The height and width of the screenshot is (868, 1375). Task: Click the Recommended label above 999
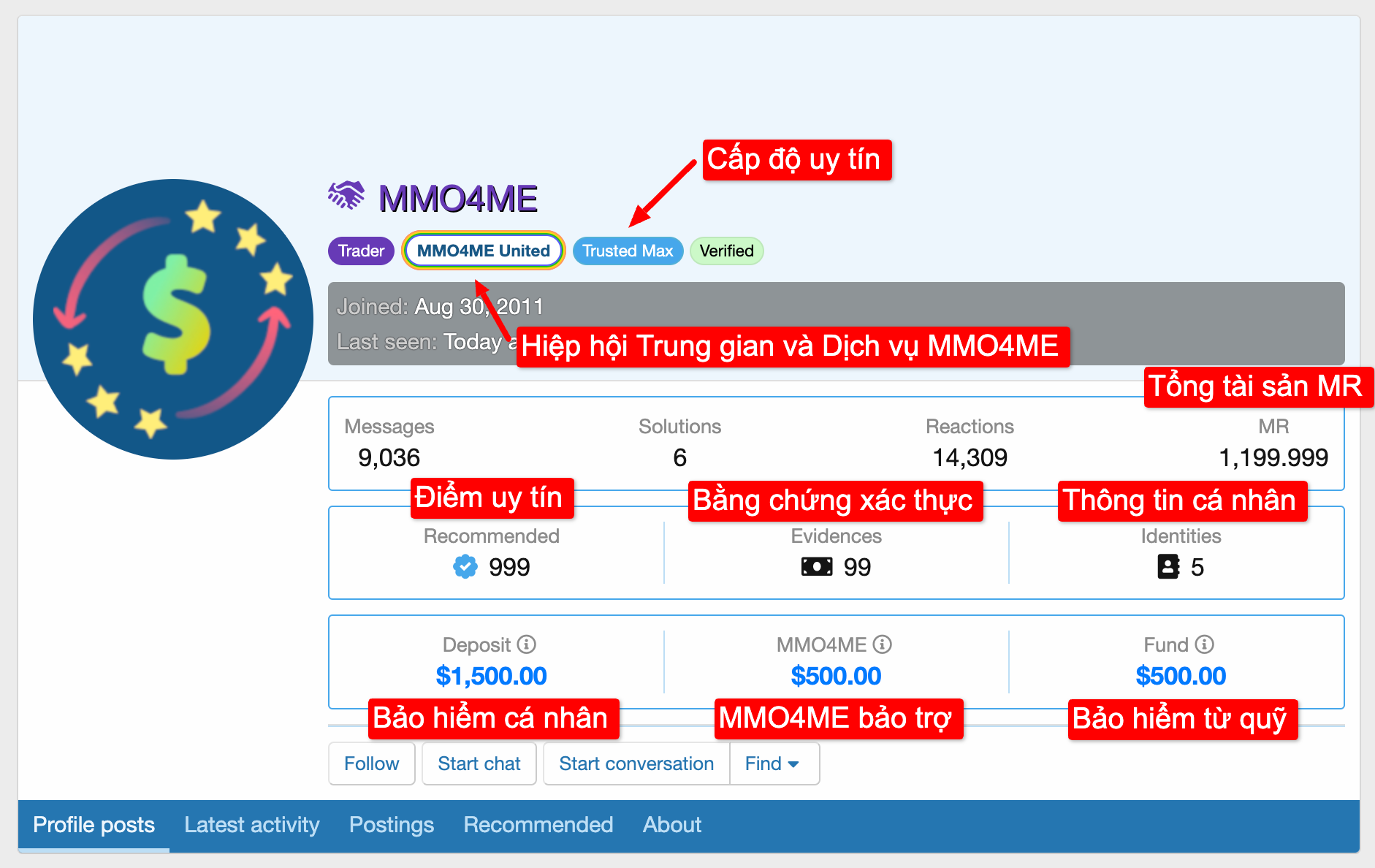click(491, 536)
